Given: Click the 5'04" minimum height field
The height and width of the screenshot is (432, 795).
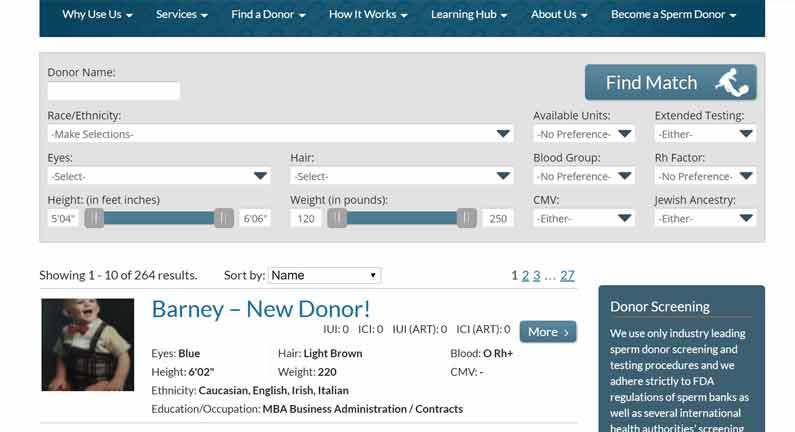Looking at the screenshot, I should click(63, 219).
